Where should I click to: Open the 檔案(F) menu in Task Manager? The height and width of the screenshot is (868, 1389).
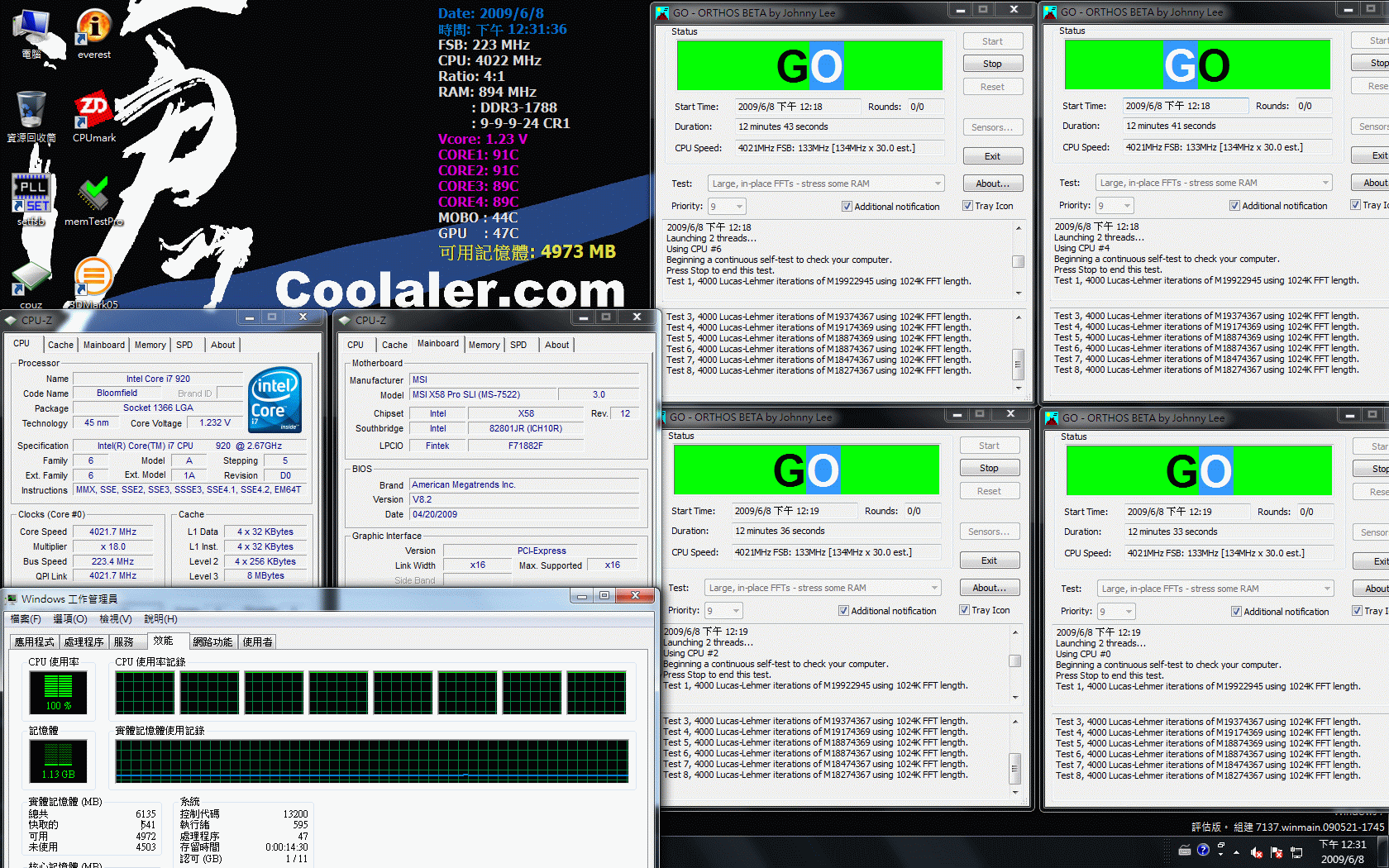(26, 619)
